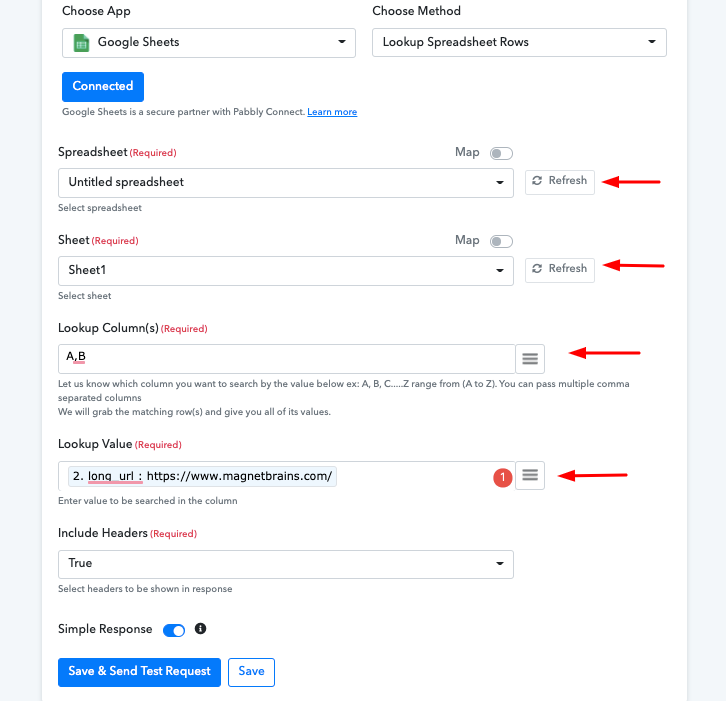Image resolution: width=726 pixels, height=701 pixels.
Task: Click the white Save button
Action: click(251, 672)
